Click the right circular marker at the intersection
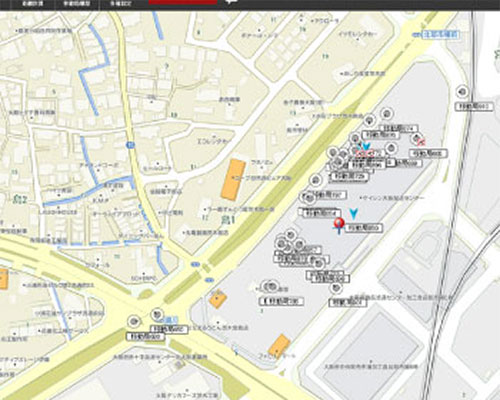Screen dimensions: 500x400 pyautogui.click(x=156, y=314)
